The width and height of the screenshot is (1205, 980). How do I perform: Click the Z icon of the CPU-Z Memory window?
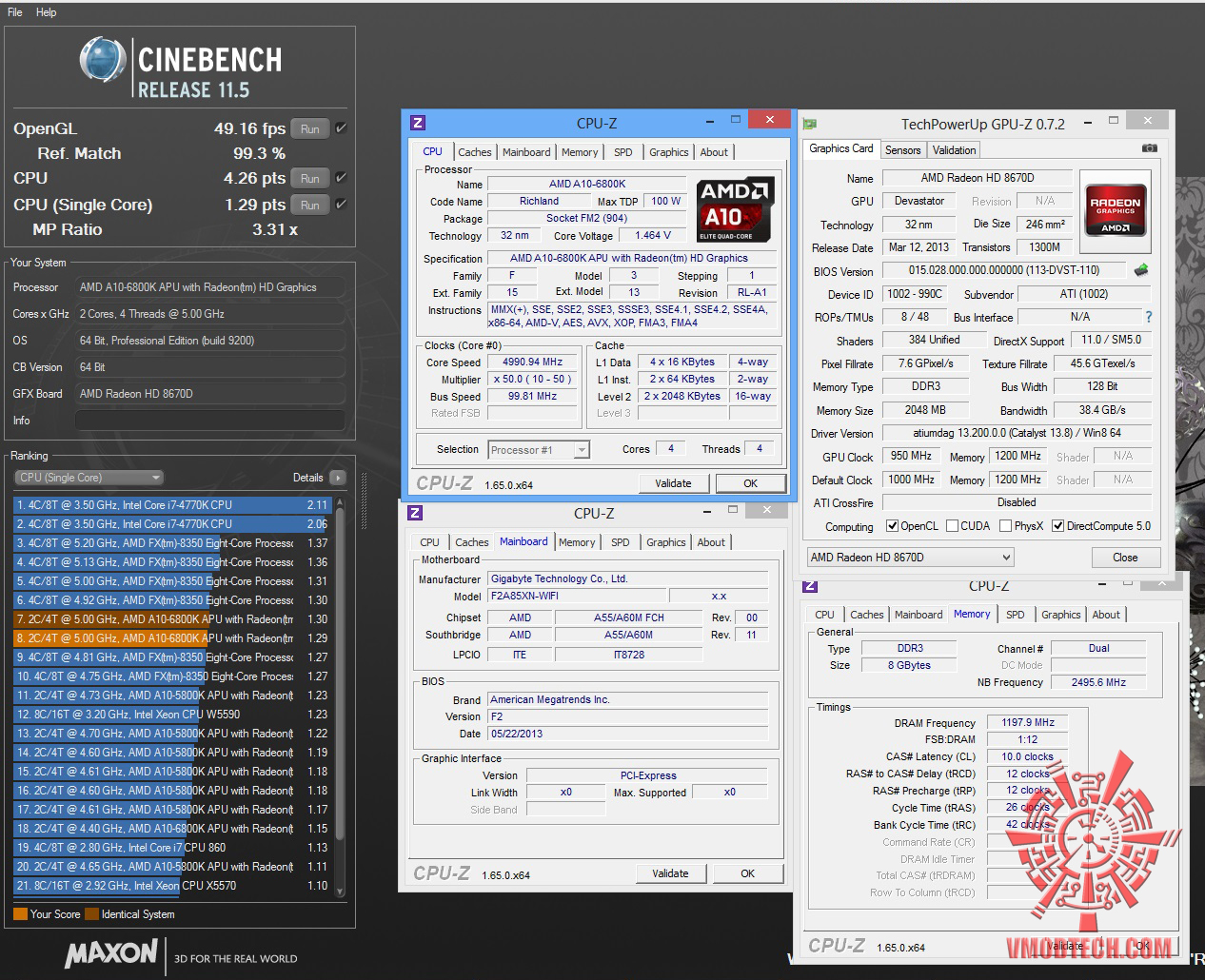coord(810,585)
